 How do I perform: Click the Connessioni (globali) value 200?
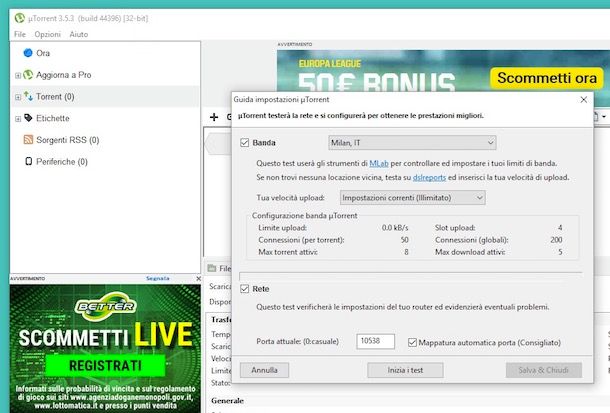tap(556, 240)
